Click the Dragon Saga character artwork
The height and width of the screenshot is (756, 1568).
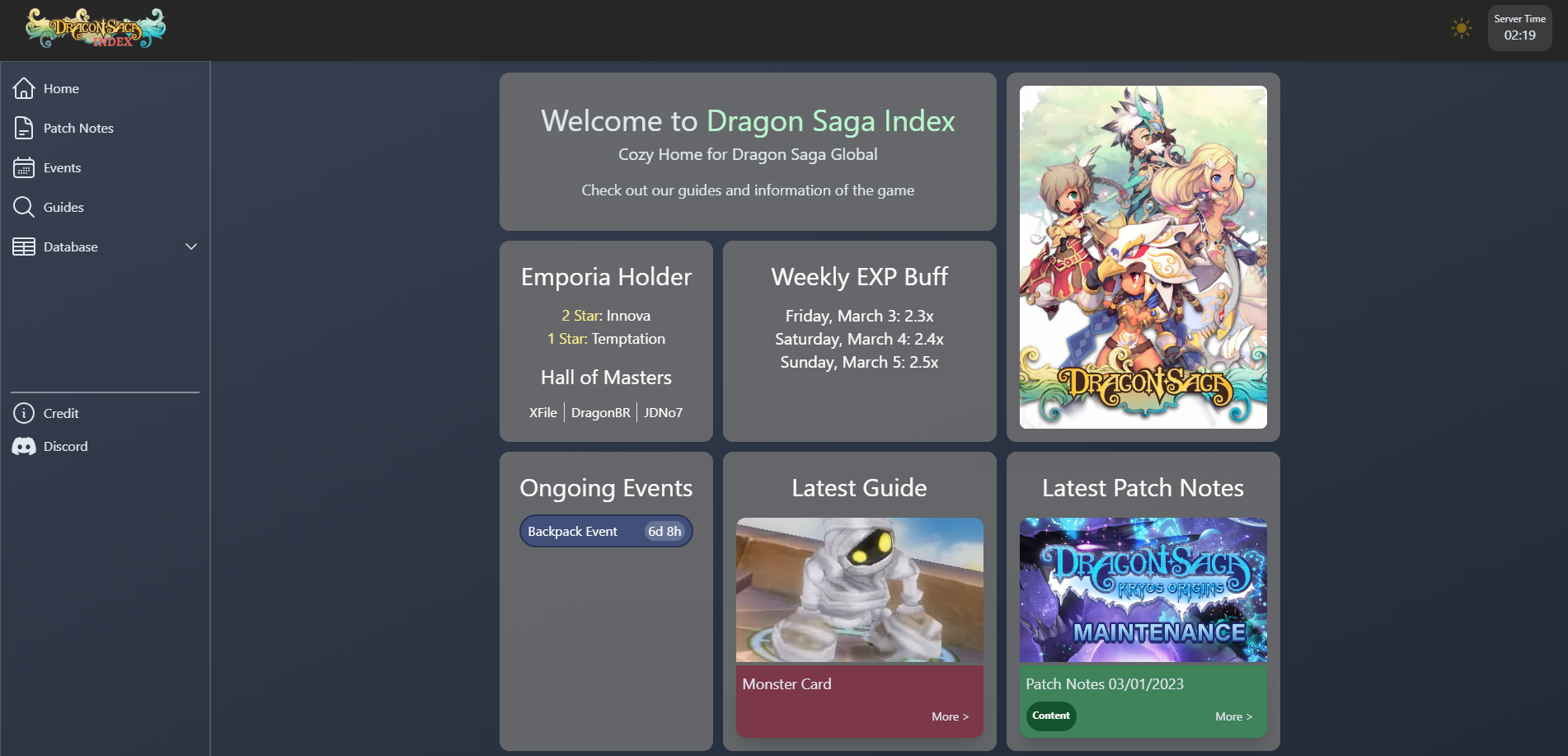(1143, 257)
